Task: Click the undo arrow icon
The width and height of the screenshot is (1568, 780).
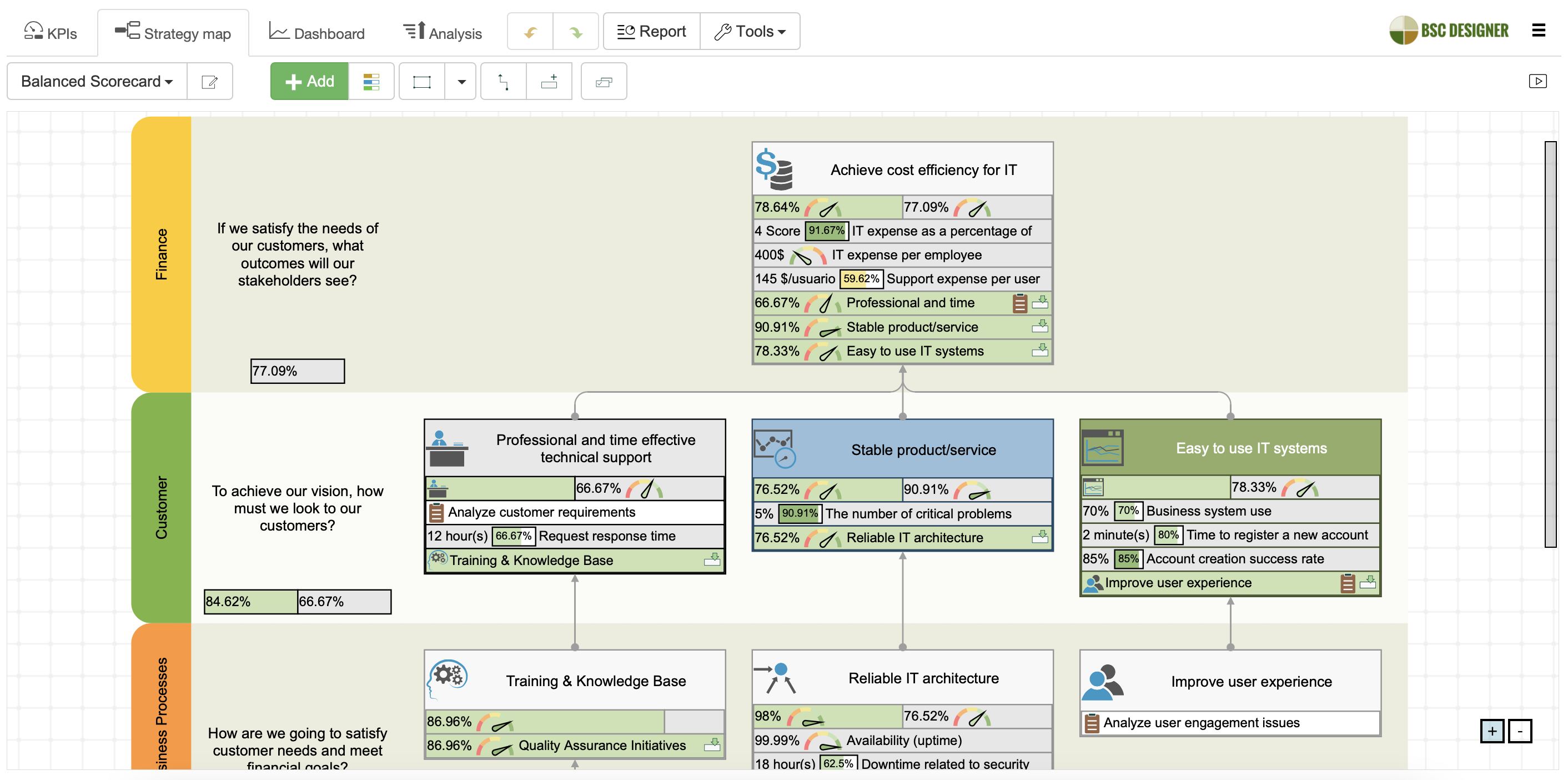Action: (530, 31)
